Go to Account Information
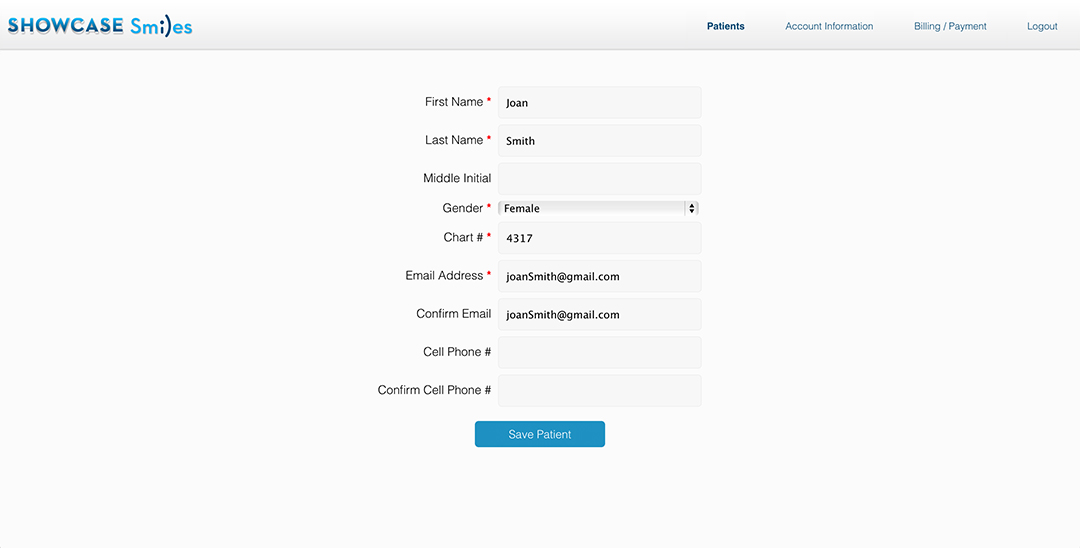This screenshot has width=1080, height=548. point(829,26)
